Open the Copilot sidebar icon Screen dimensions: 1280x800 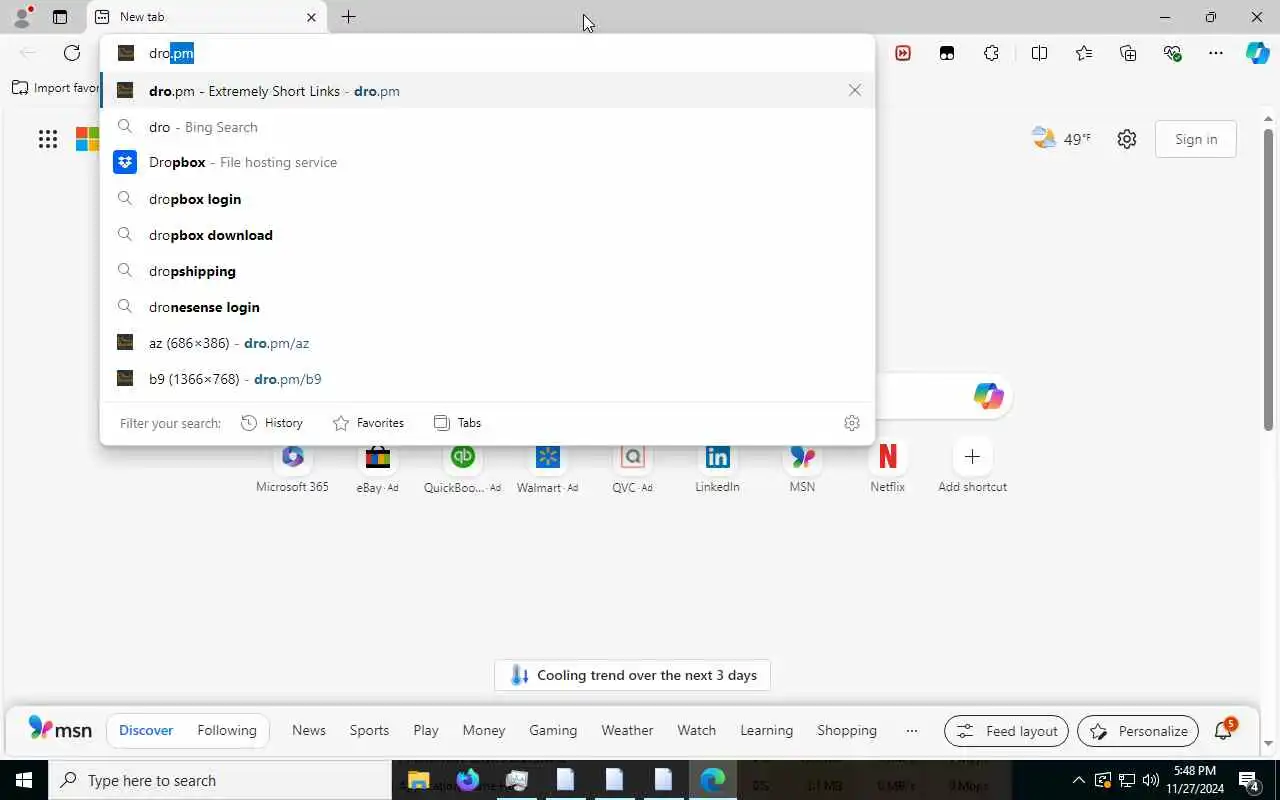click(1258, 53)
